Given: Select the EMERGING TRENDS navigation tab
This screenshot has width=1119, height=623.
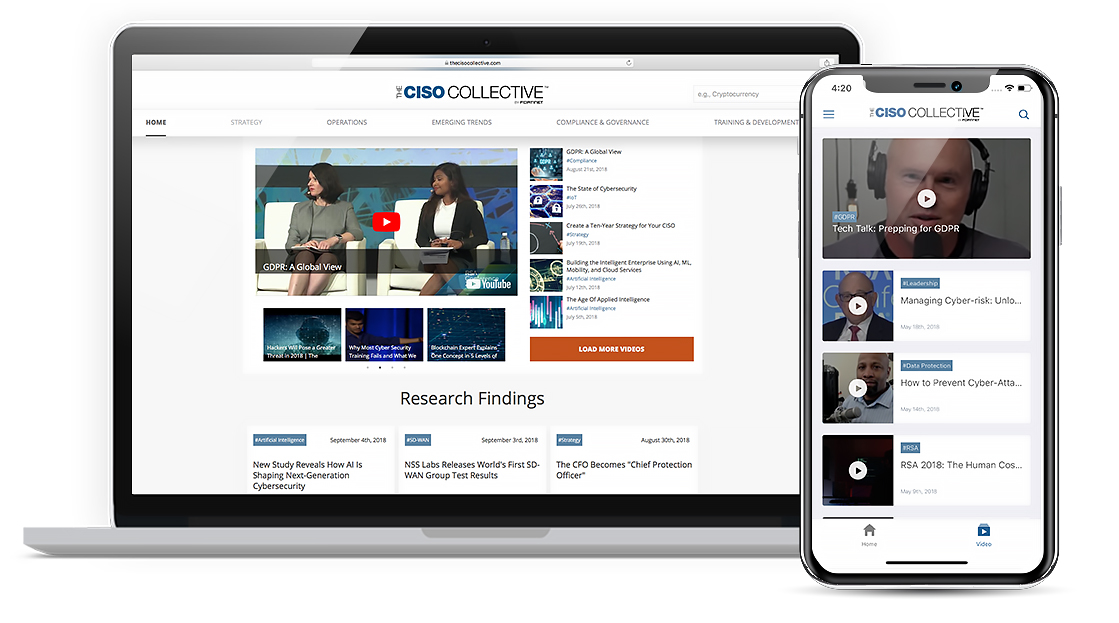Looking at the screenshot, I should click(462, 123).
